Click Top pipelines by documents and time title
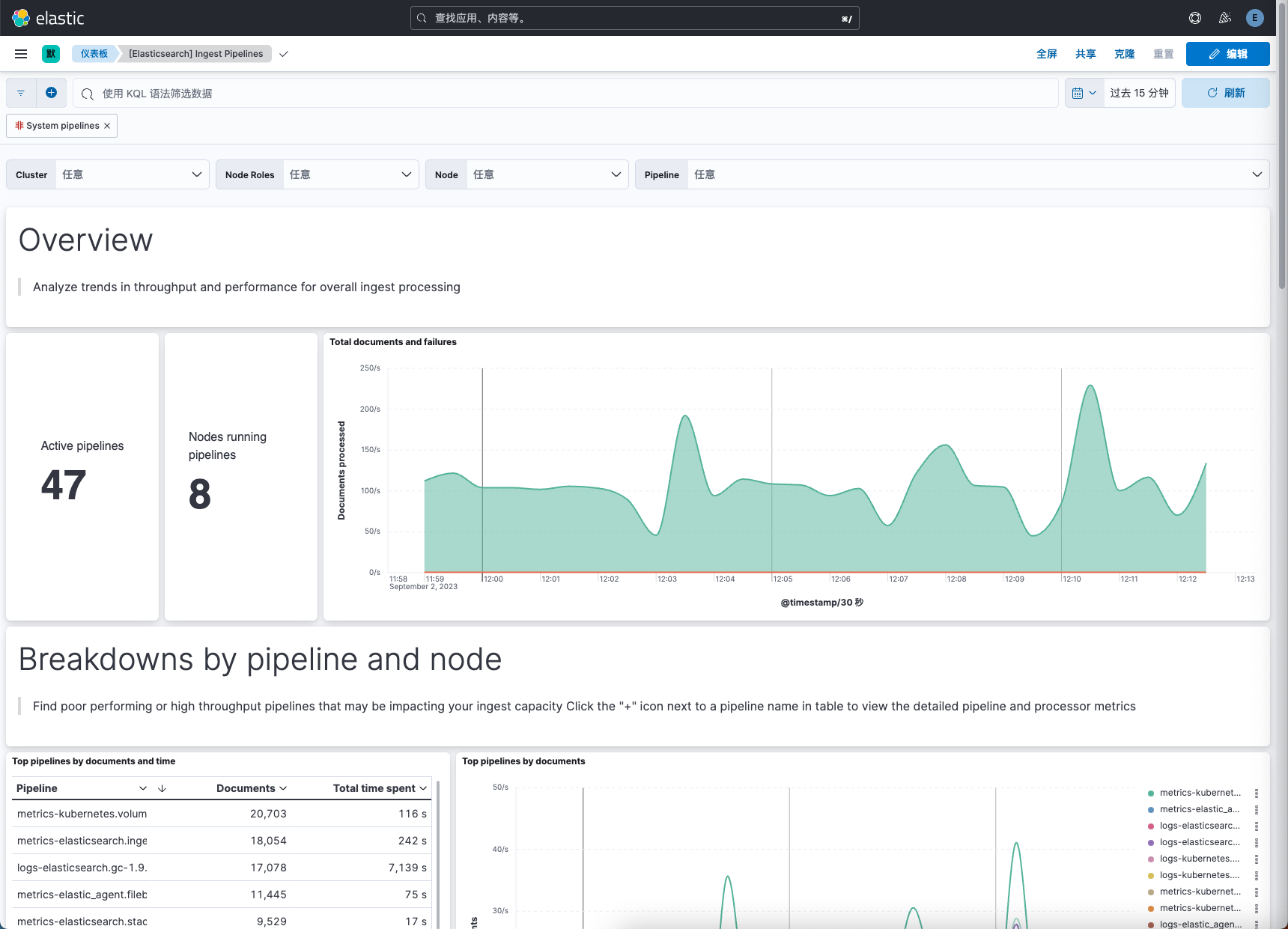Viewport: 1288px width, 929px height. pos(94,761)
